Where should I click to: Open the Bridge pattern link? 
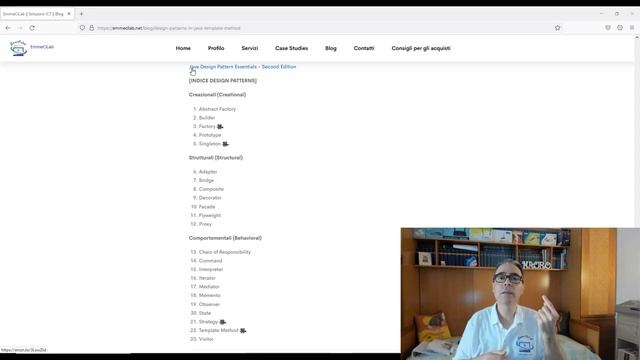tap(206, 180)
